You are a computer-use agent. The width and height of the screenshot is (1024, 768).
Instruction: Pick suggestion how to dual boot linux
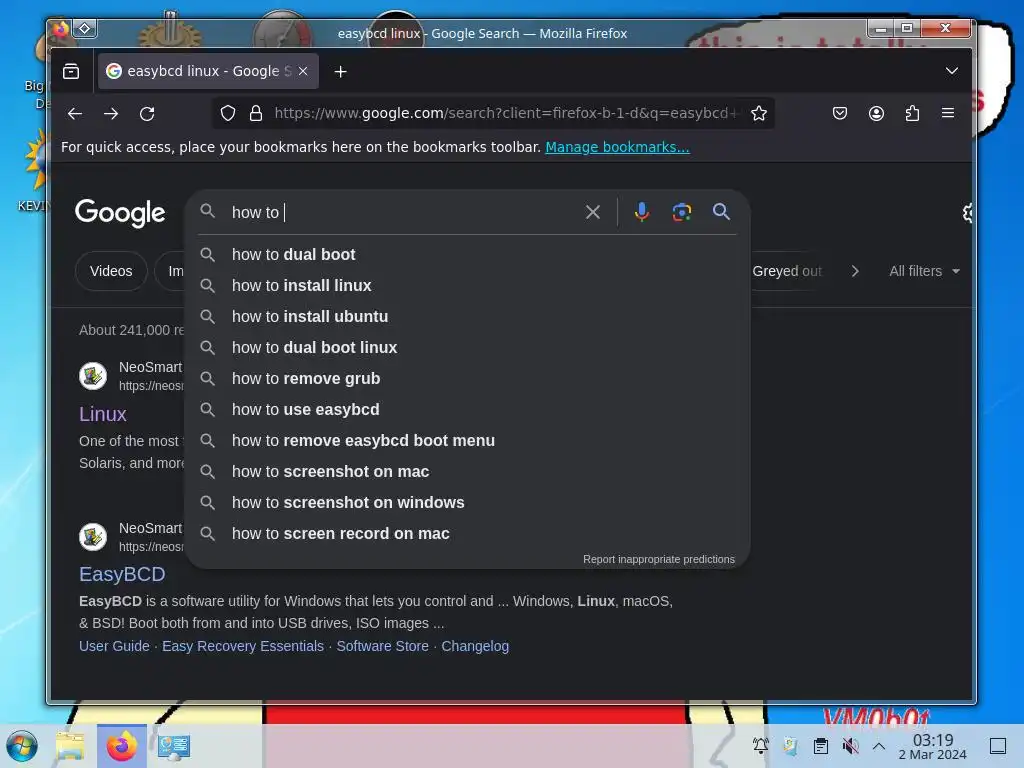(x=468, y=347)
